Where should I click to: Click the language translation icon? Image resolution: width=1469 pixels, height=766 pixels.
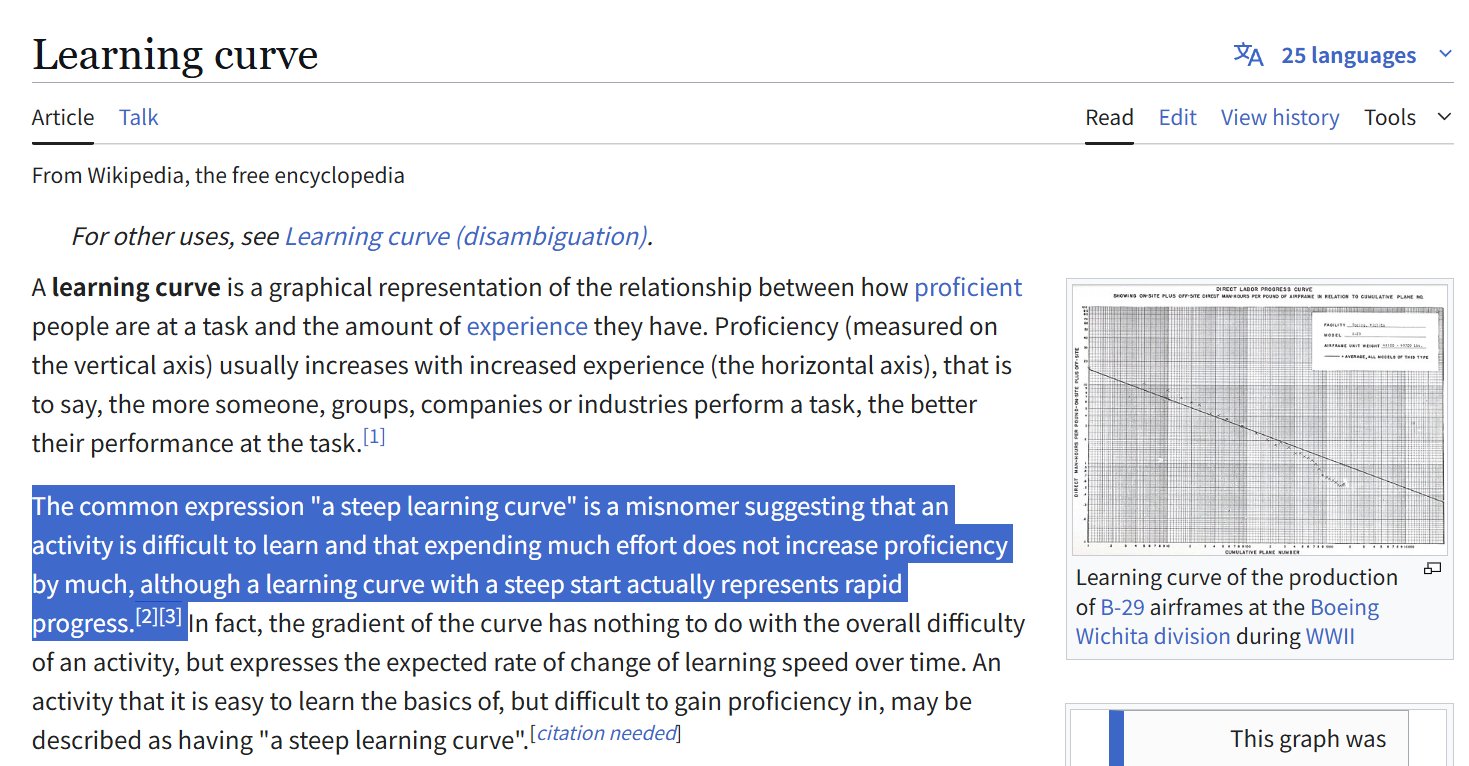(1248, 54)
